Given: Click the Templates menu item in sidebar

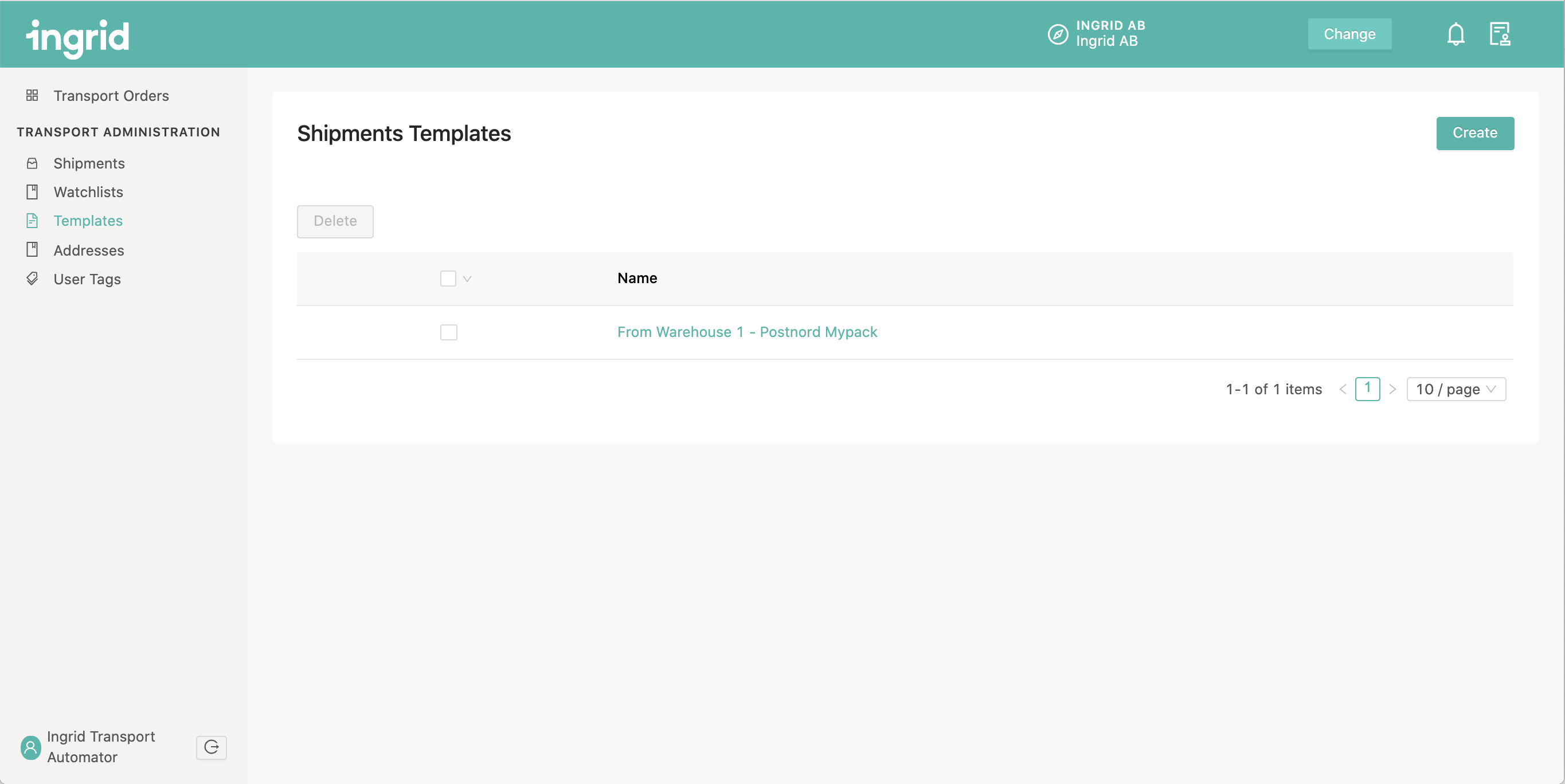Looking at the screenshot, I should coord(88,220).
